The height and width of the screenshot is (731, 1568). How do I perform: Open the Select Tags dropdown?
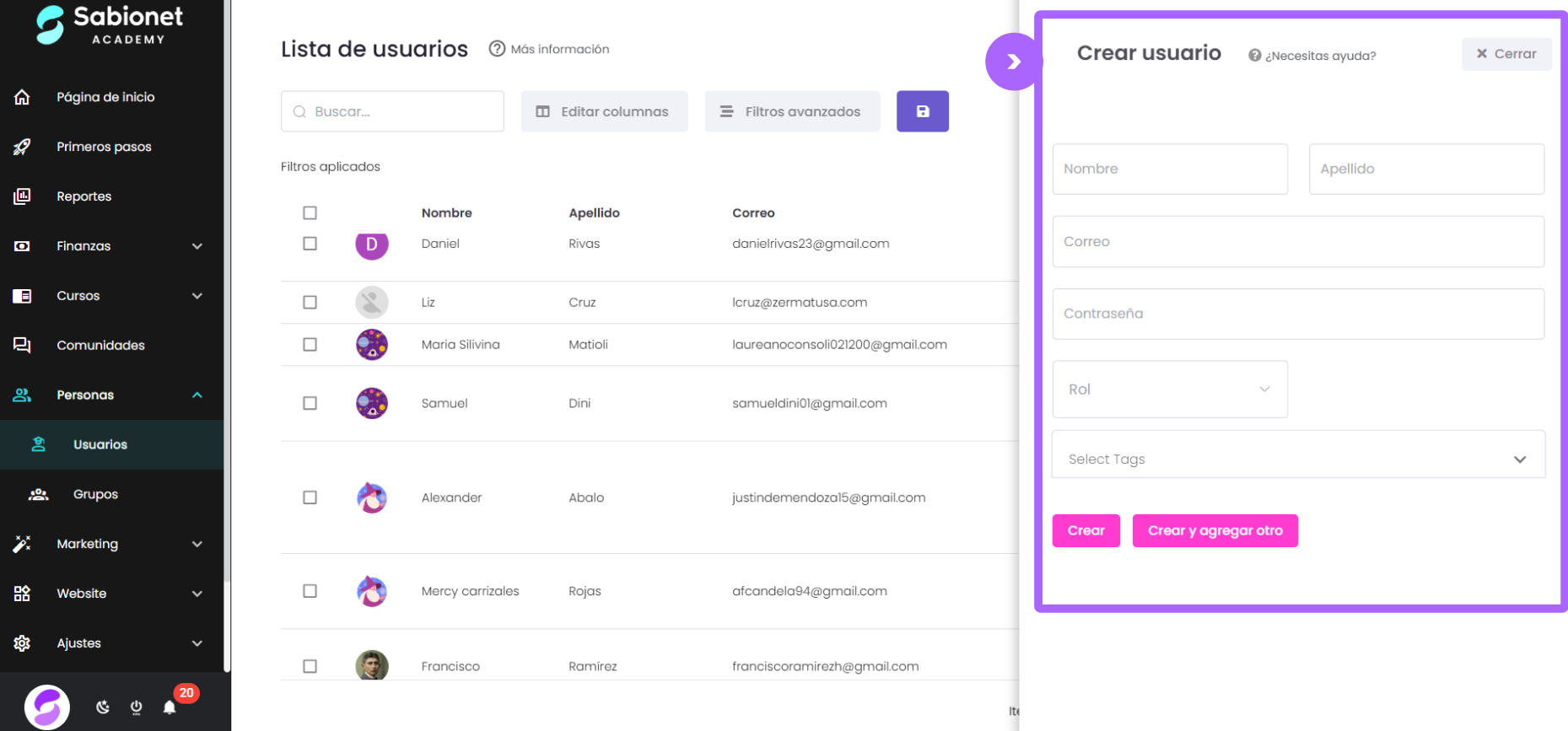coord(1298,454)
